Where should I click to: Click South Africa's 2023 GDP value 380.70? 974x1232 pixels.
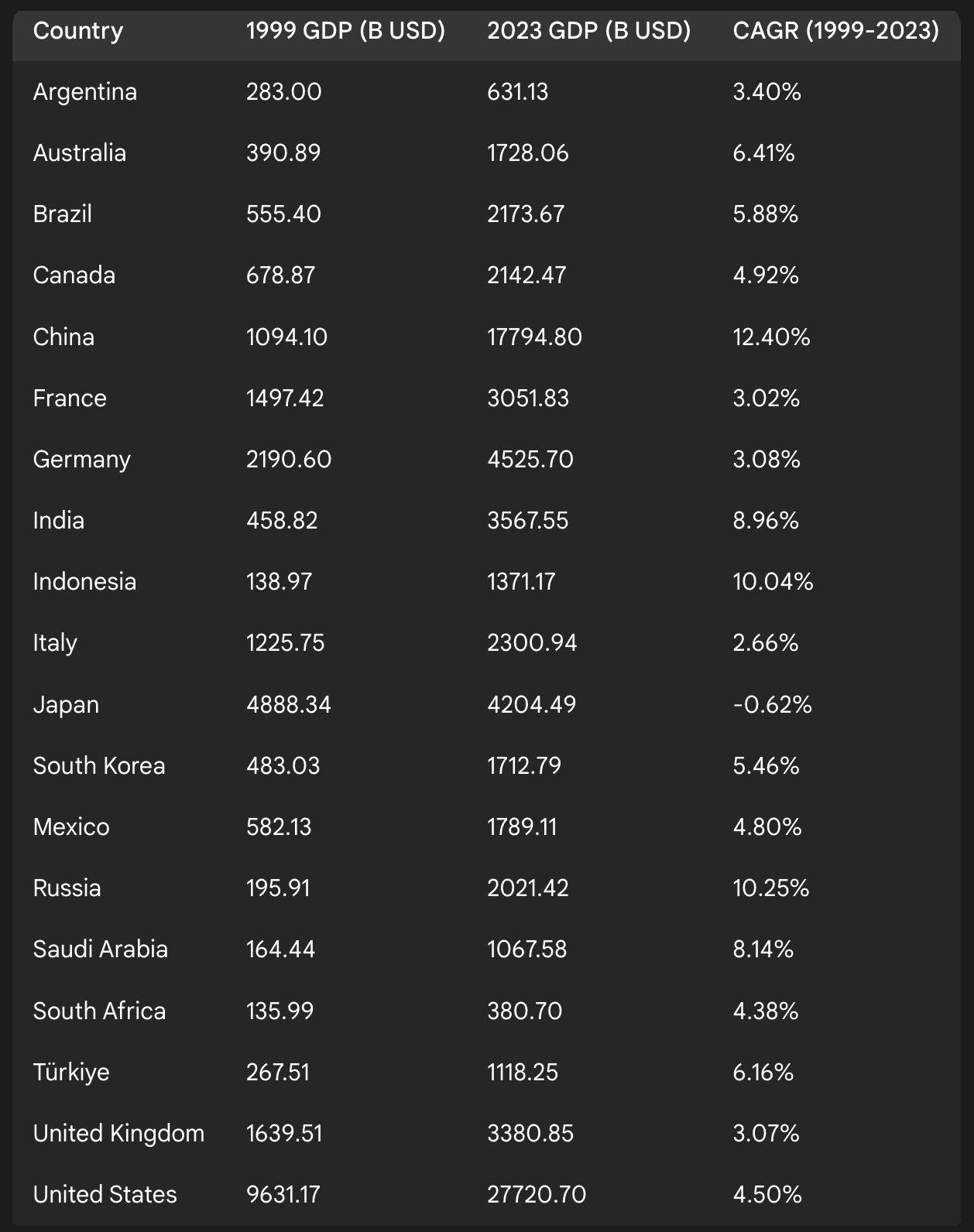[x=524, y=1011]
